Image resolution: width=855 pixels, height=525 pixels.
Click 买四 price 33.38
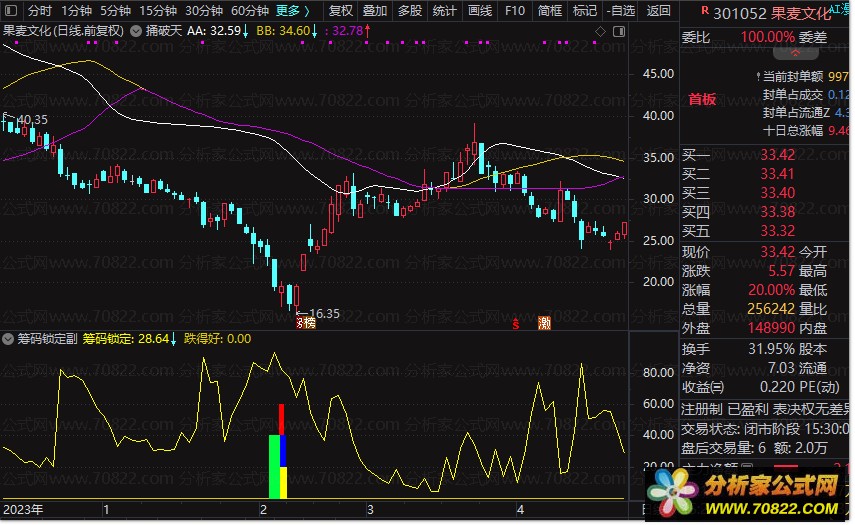pyautogui.click(x=777, y=212)
